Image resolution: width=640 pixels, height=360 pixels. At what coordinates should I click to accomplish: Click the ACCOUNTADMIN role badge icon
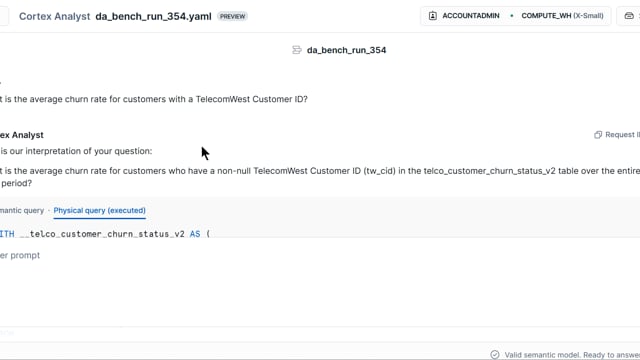(433, 16)
